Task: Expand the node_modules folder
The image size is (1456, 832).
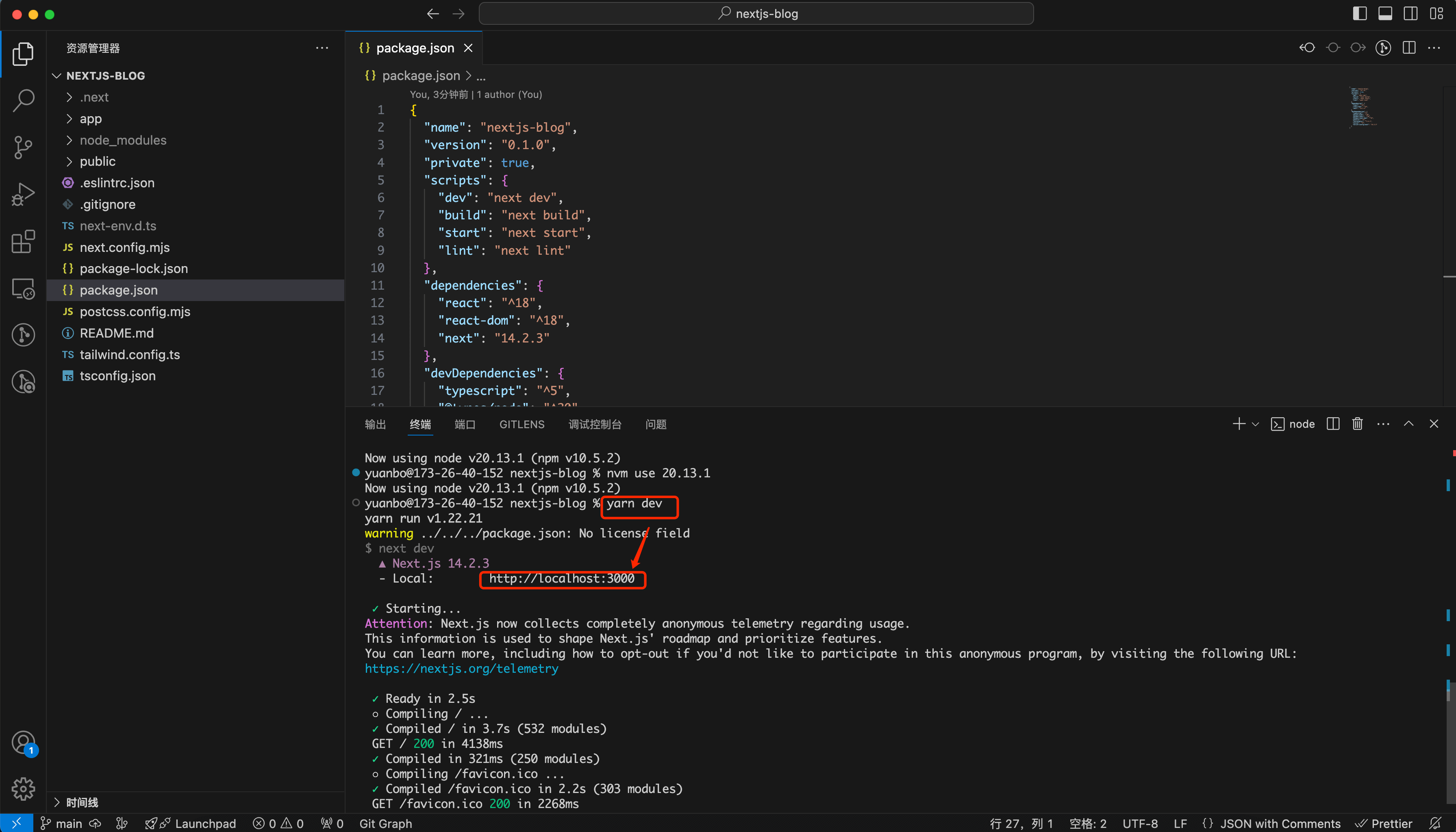Action: point(123,140)
